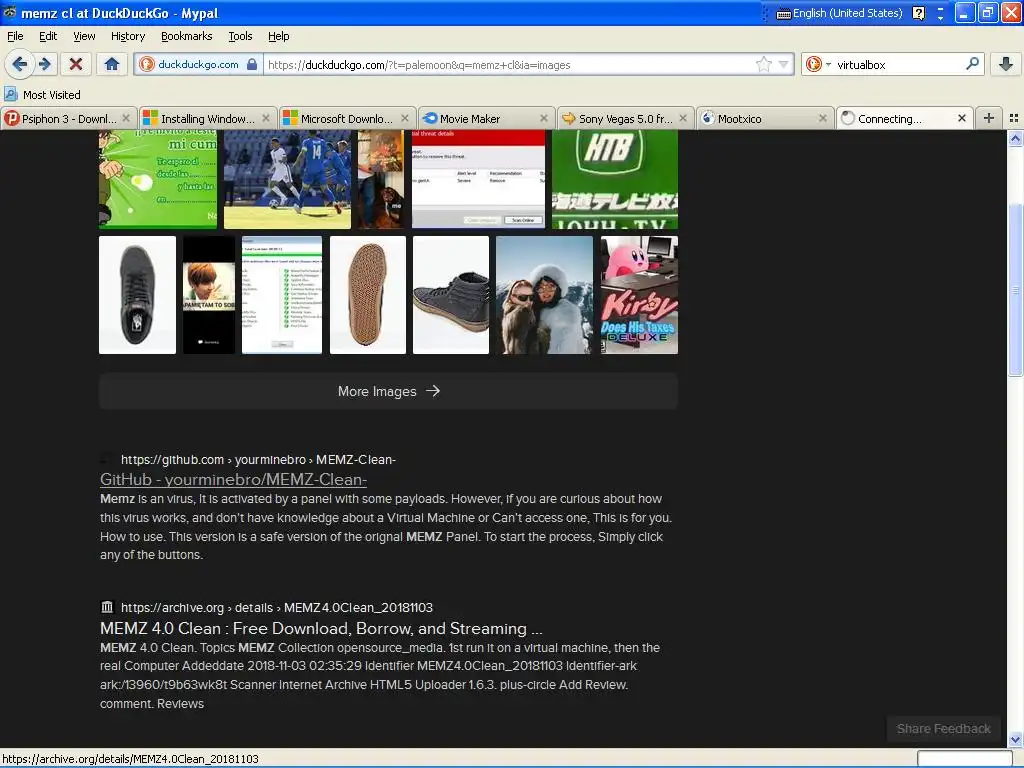Click the scrollbar up arrow

pos(1015,138)
